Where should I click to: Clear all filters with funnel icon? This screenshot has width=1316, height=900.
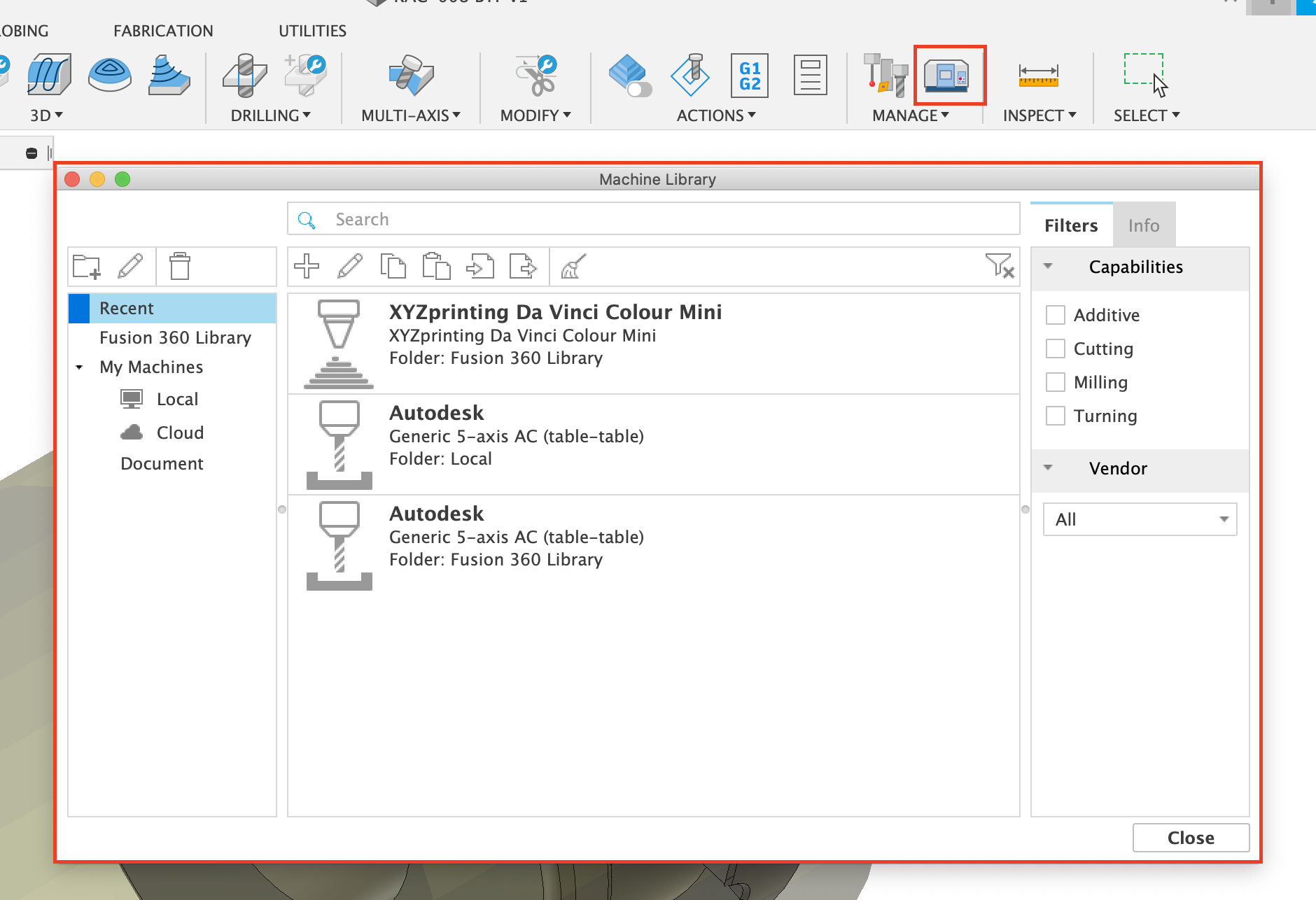[x=1000, y=266]
